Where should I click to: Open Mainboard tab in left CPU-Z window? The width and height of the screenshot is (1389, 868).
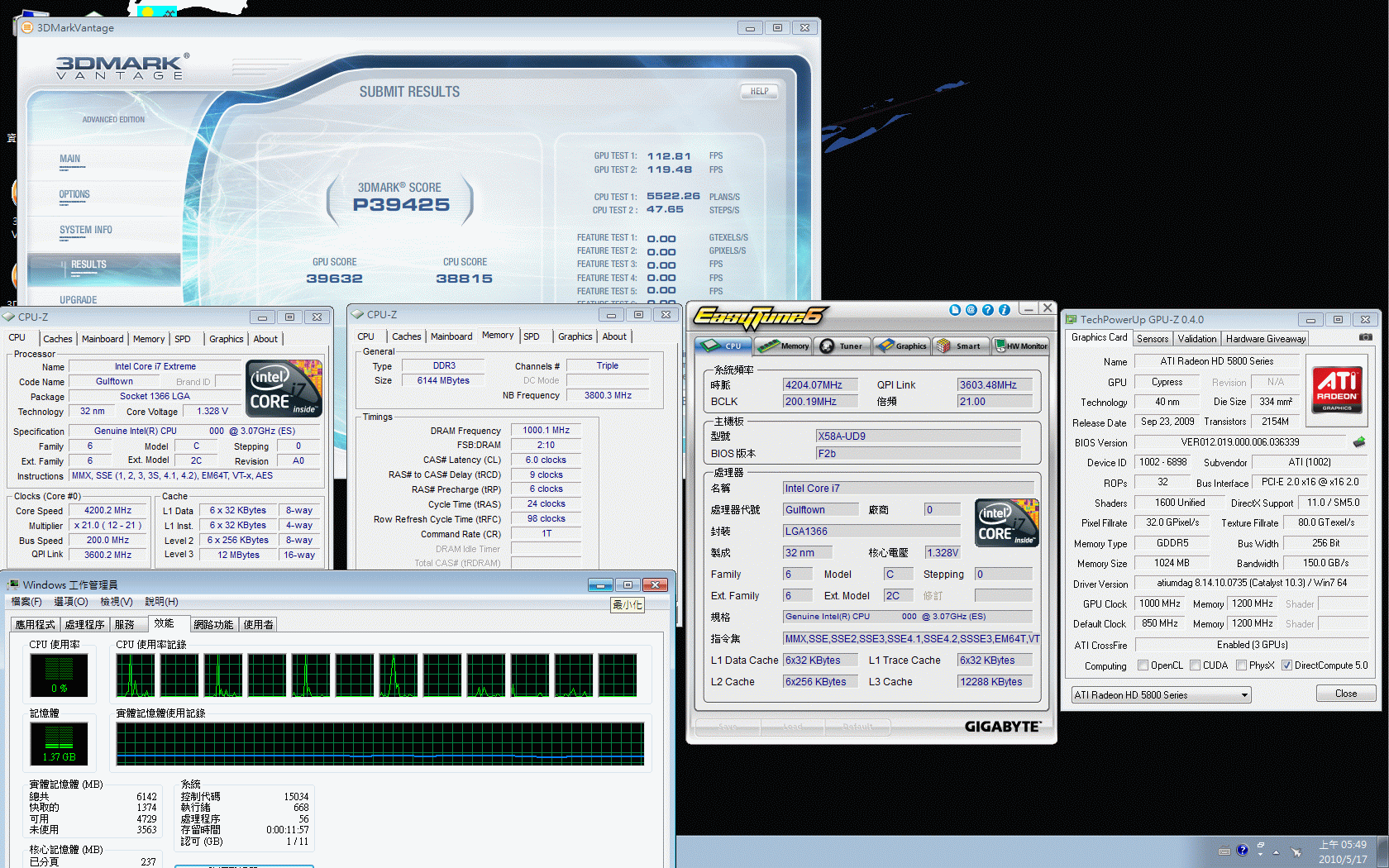(103, 339)
